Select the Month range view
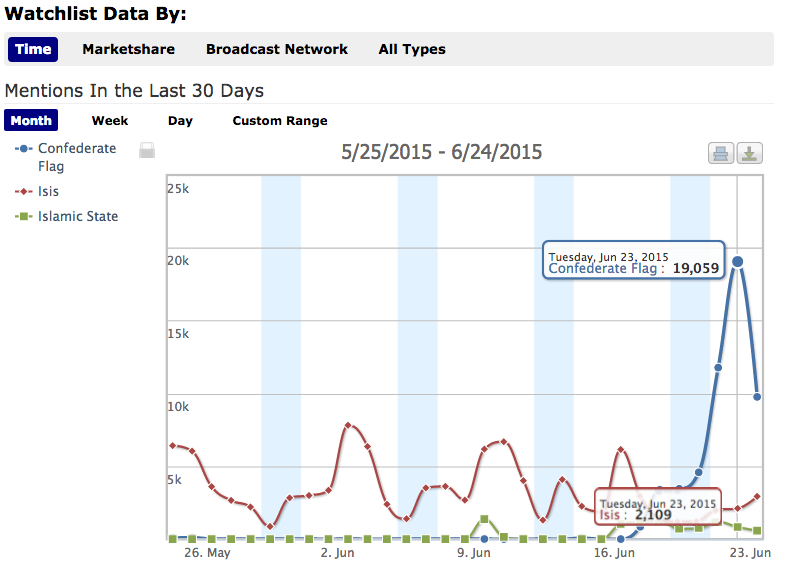Viewport: 790px width, 572px height. click(31, 121)
